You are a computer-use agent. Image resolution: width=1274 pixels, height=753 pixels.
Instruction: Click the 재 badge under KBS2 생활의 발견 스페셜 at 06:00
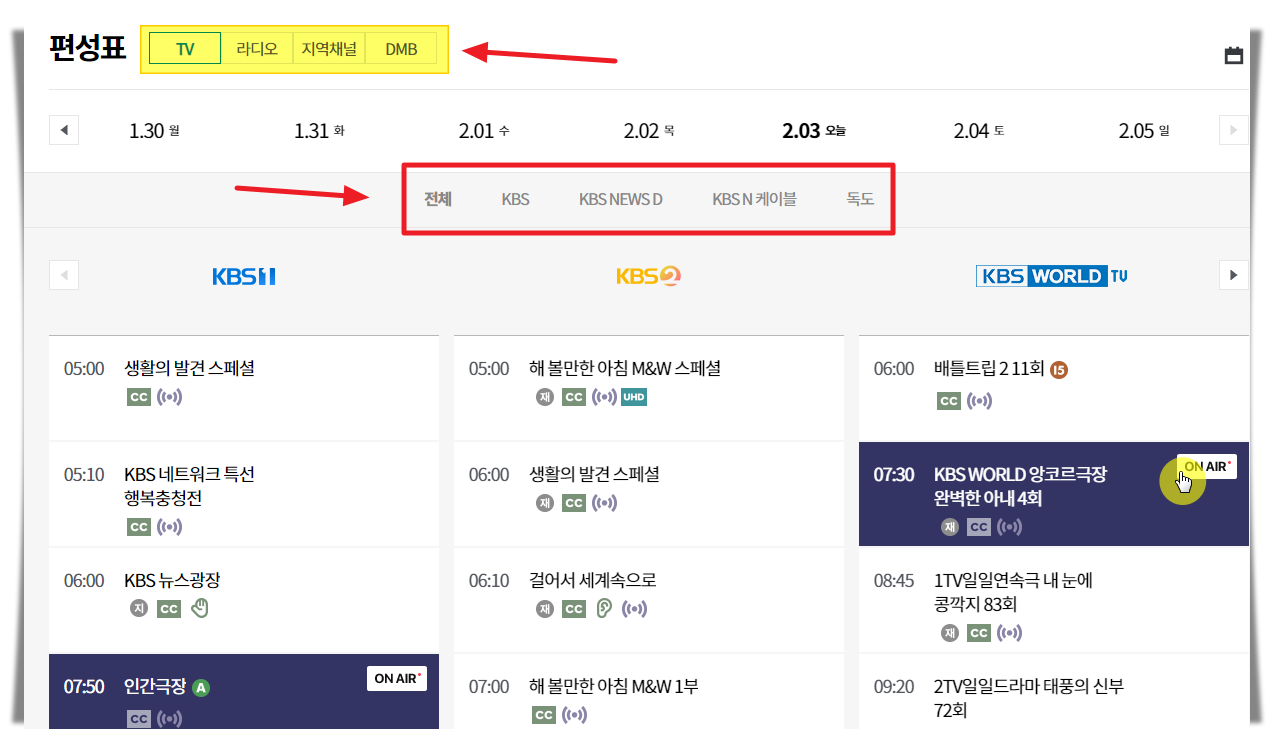544,503
